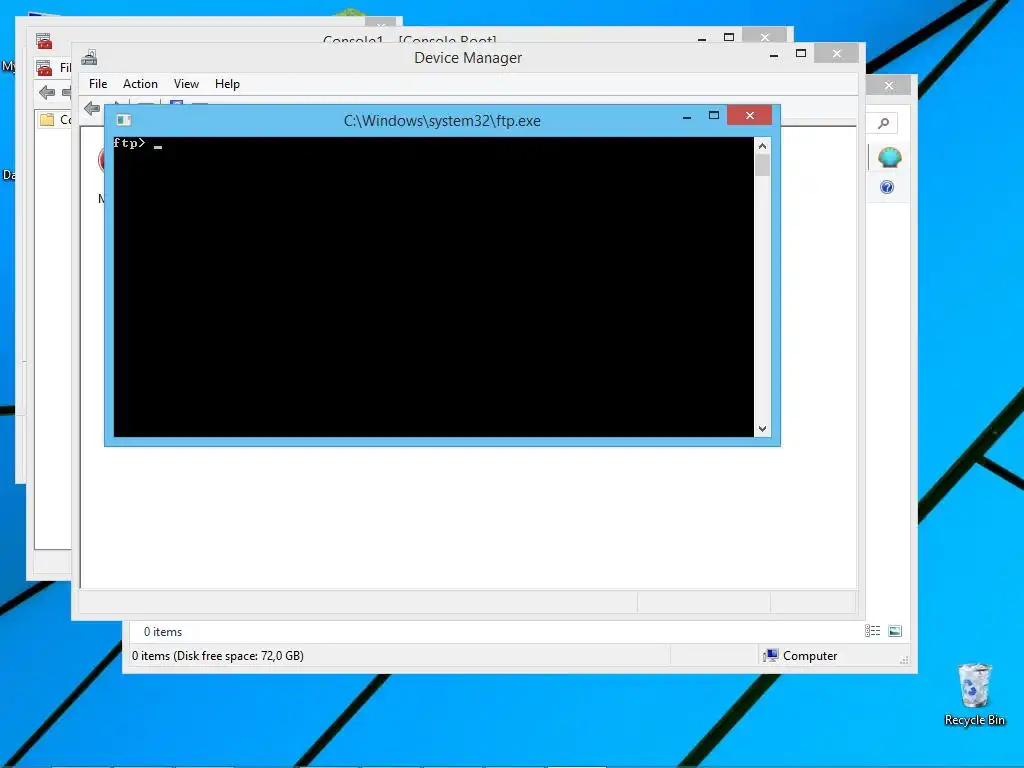Open Explorer help question mark icon
The image size is (1024, 768).
[x=887, y=187]
